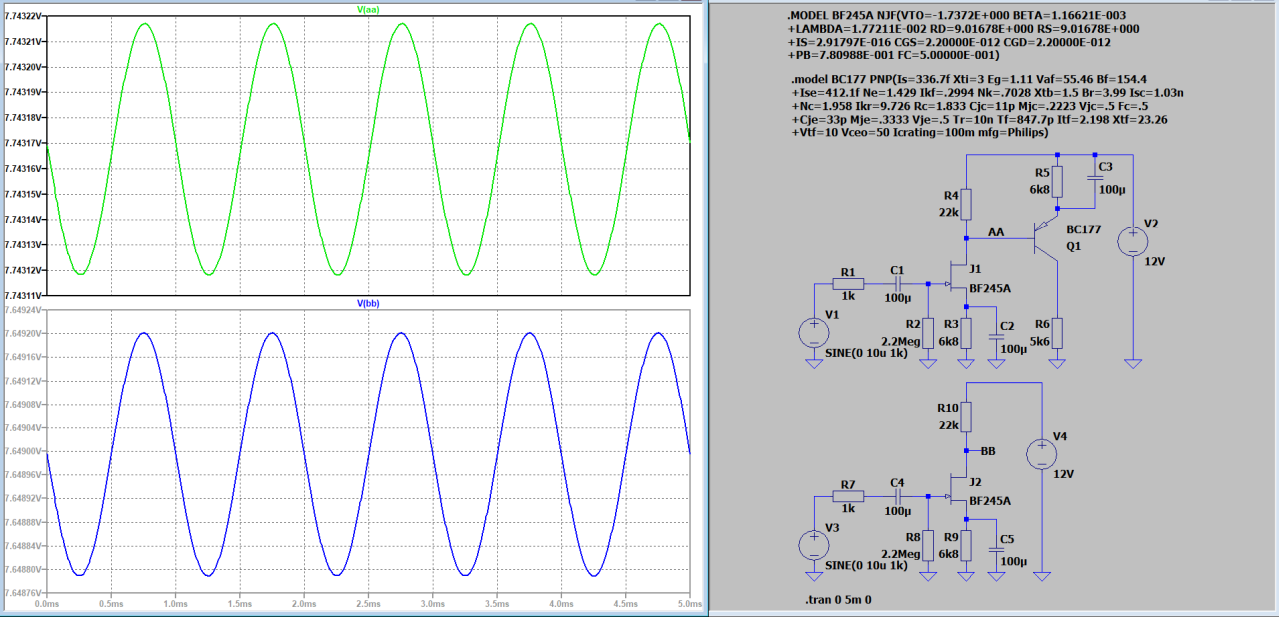
Task: Select the V3 sine source symbol
Action: coord(814,545)
